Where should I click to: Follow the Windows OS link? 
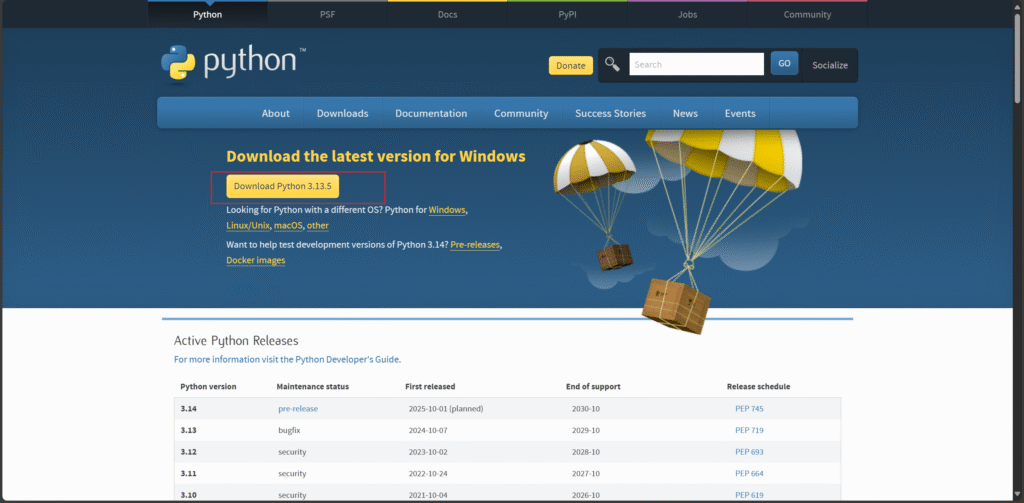pos(447,210)
